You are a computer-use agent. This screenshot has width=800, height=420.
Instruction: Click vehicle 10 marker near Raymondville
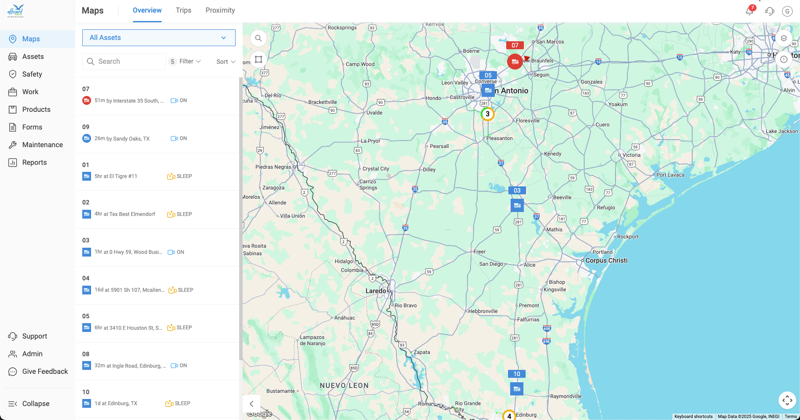point(517,389)
